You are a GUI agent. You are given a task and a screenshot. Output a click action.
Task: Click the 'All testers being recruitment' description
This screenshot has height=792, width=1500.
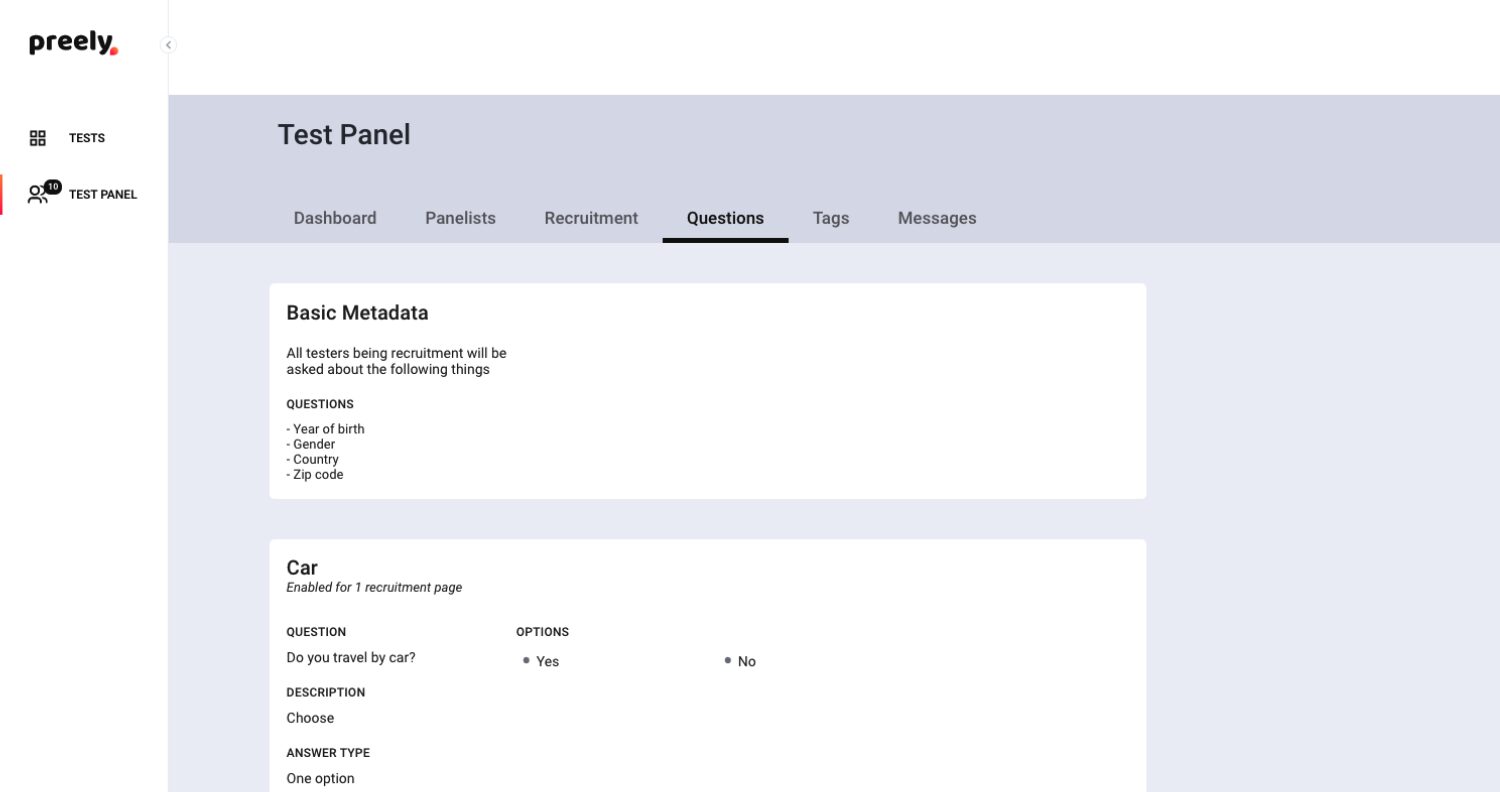click(396, 361)
